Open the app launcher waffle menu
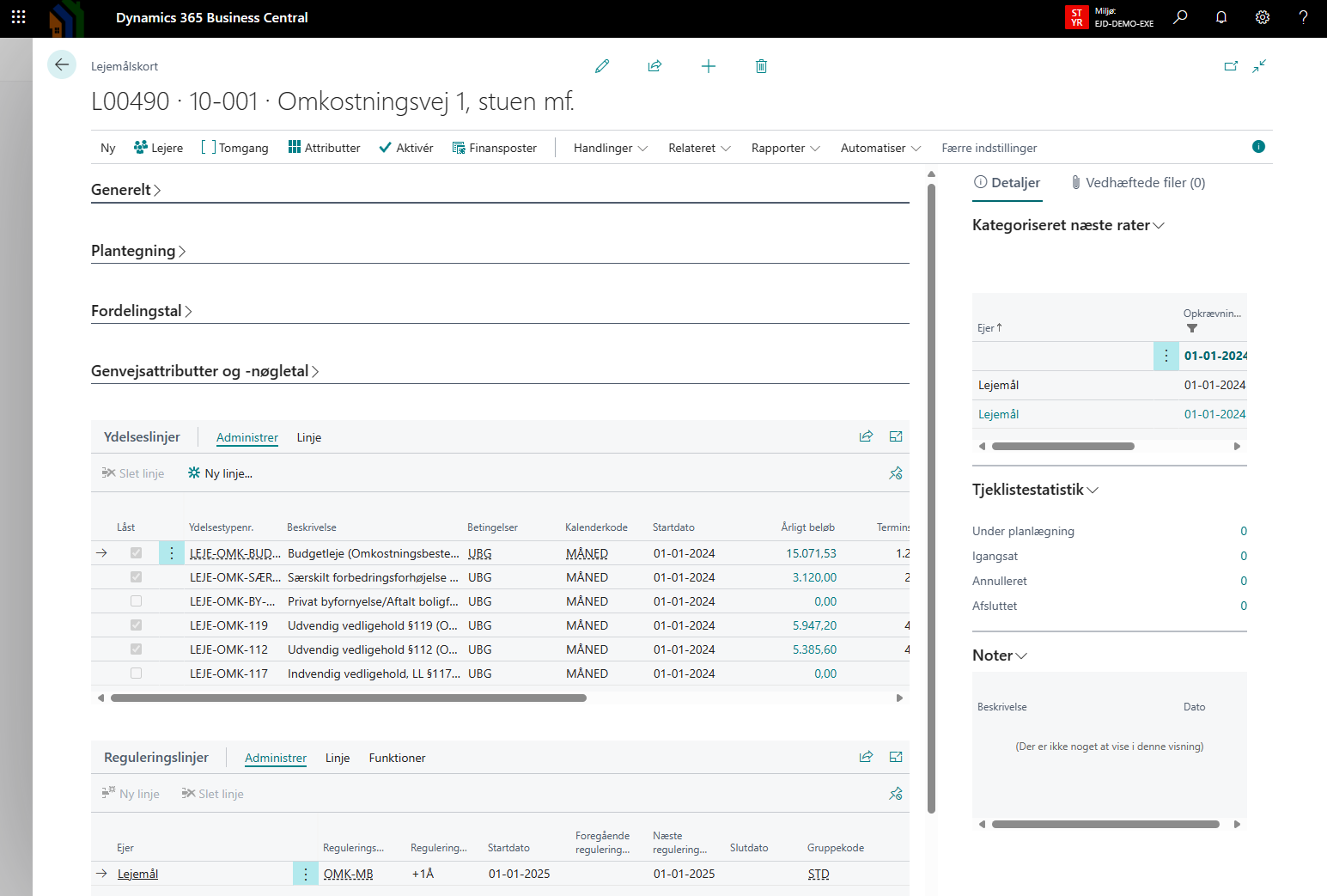Viewport: 1327px width, 896px height. (x=18, y=17)
